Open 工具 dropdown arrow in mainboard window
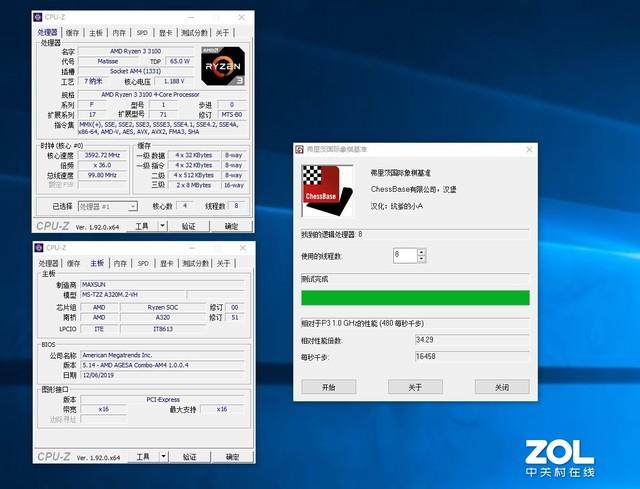Screen dimensions: 640x489 pyautogui.click(x=163, y=456)
